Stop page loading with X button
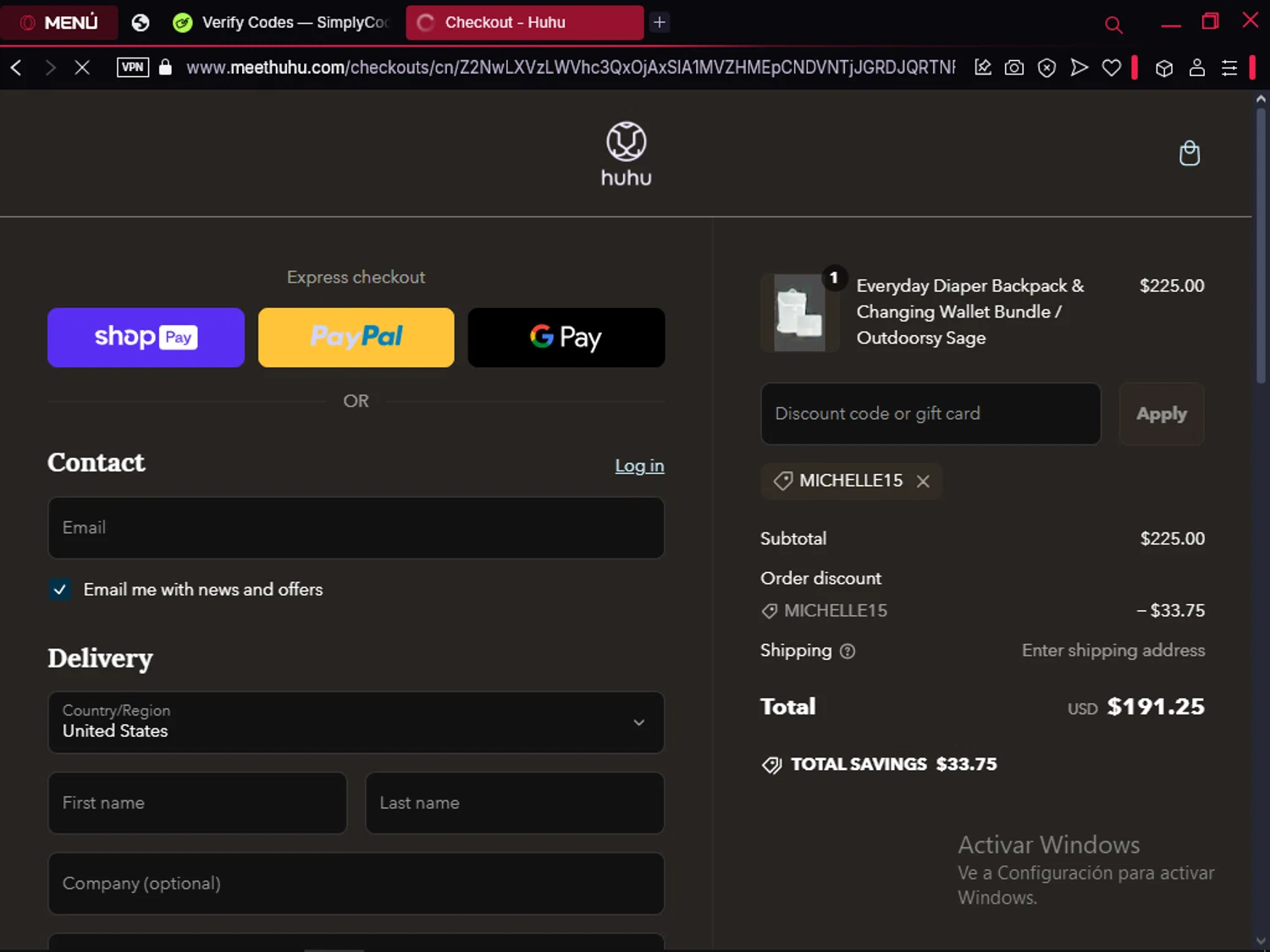 point(82,68)
